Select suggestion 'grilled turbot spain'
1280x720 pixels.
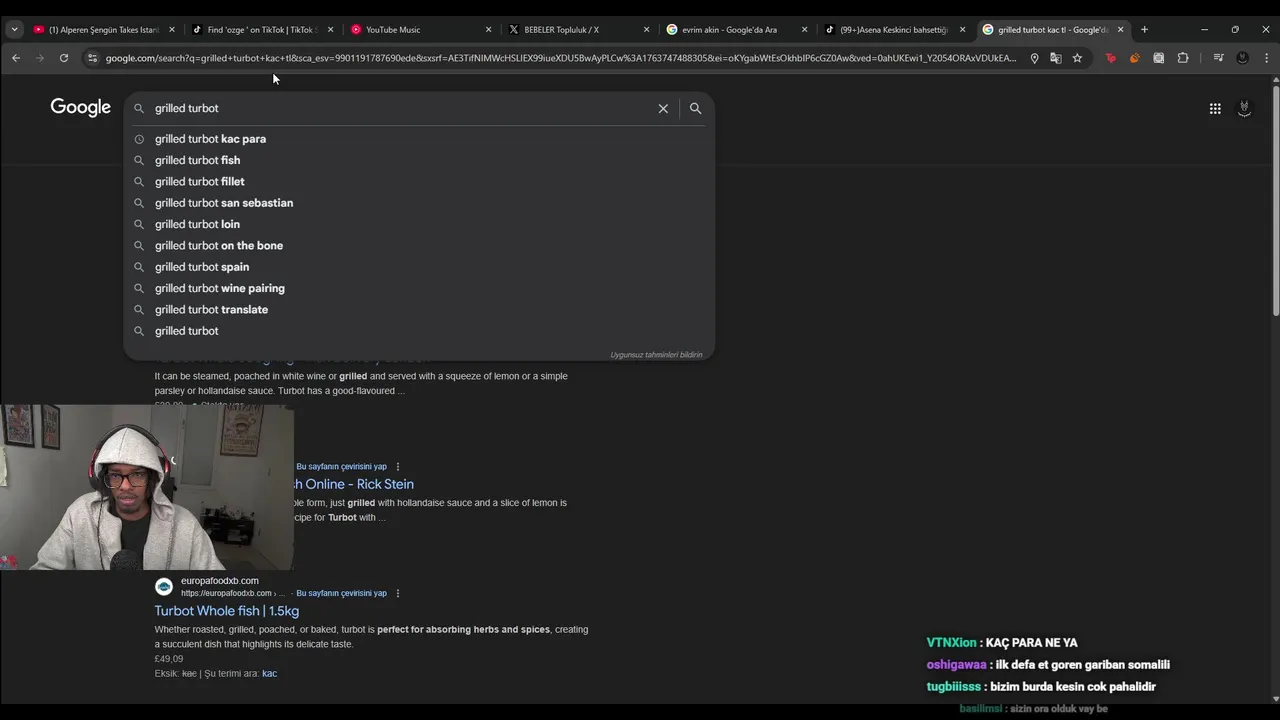(x=419, y=267)
